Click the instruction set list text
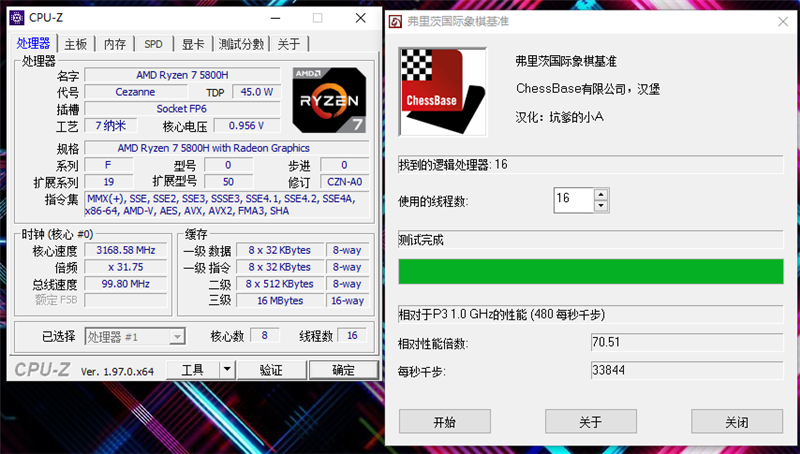The image size is (800, 454). (x=227, y=205)
